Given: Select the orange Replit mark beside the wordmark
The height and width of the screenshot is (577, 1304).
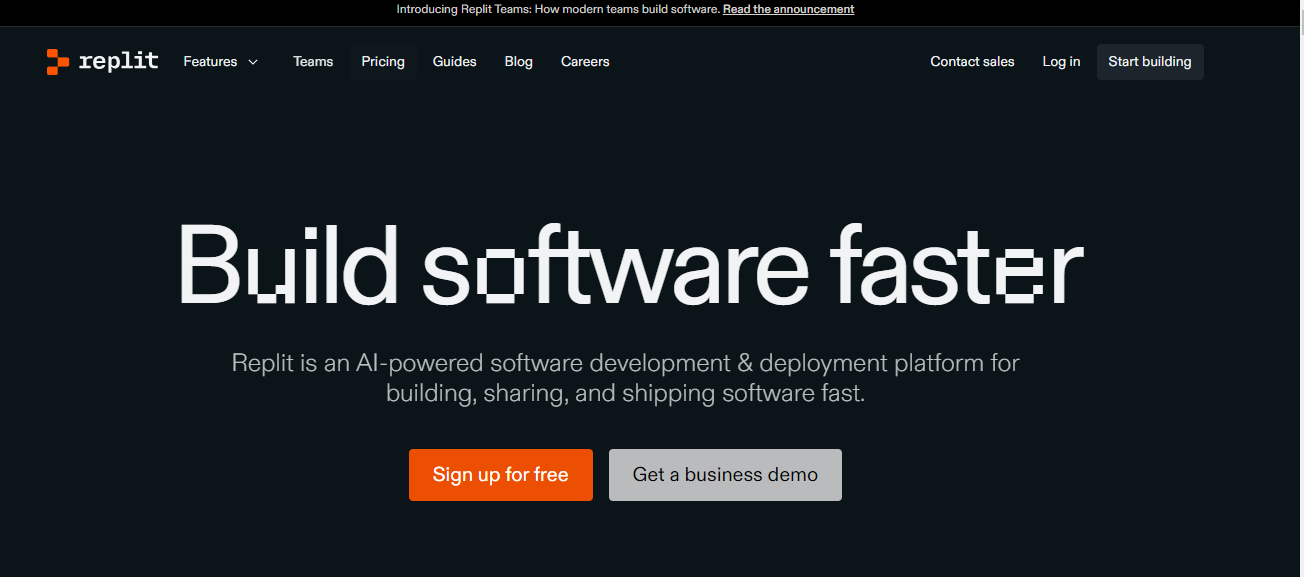Looking at the screenshot, I should [56, 61].
